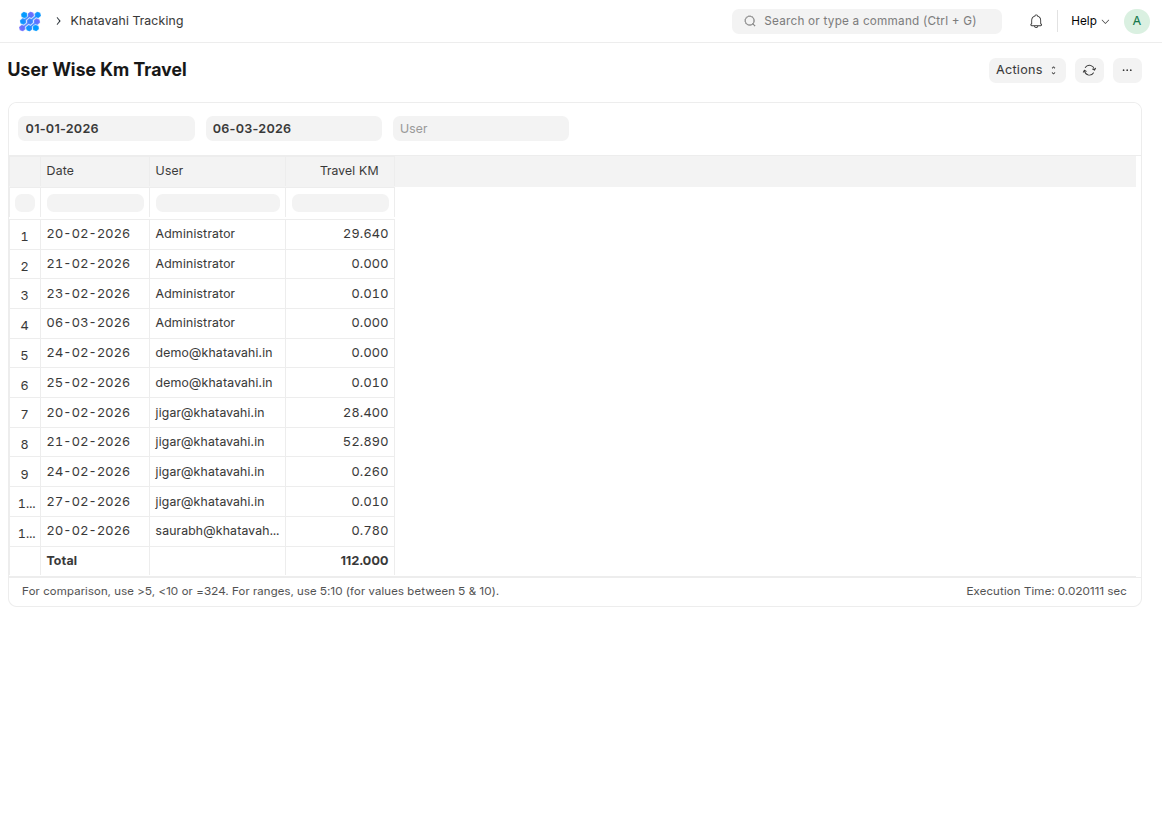
Task: Sort by the Date column header
Action: click(x=95, y=171)
